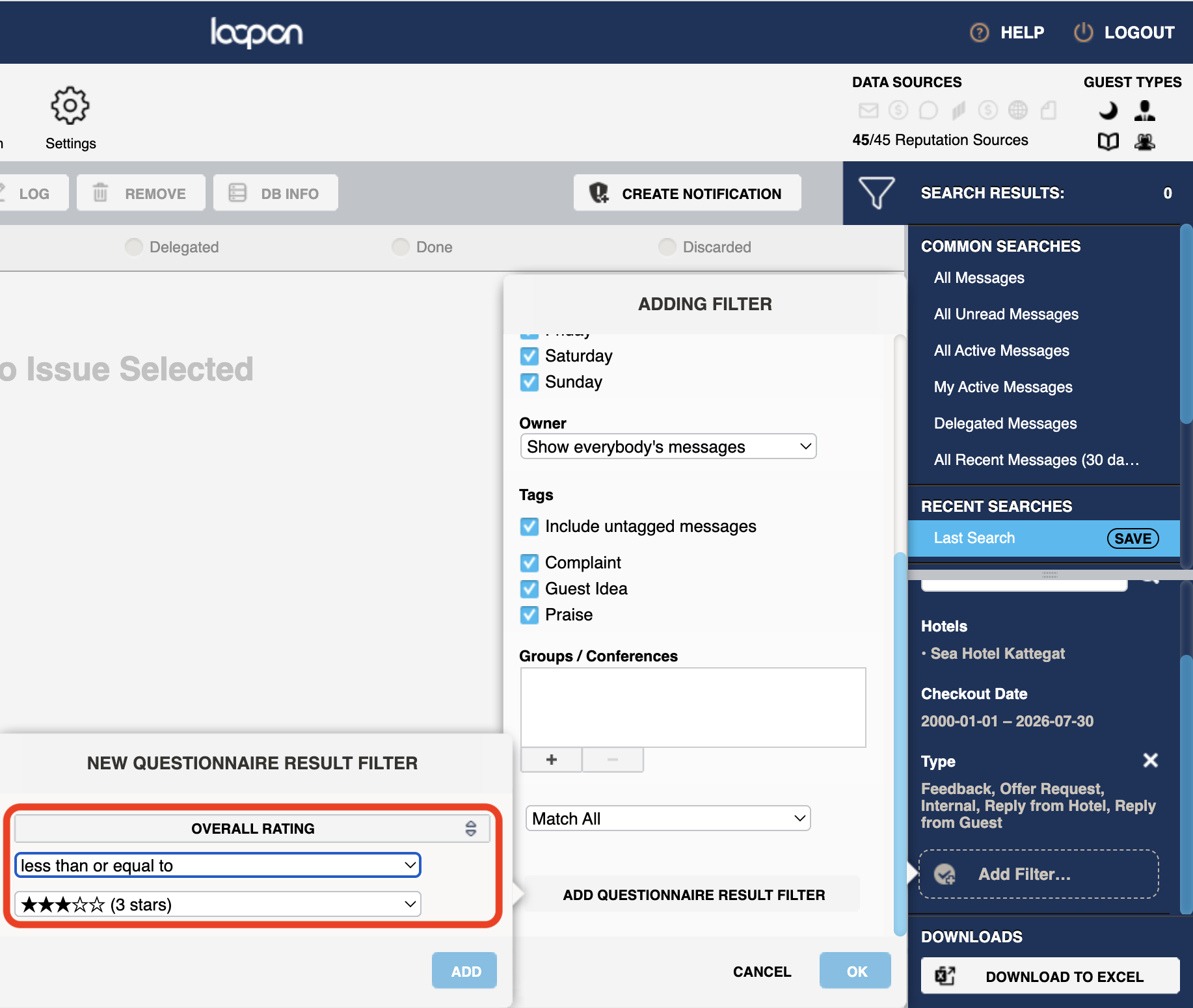Image resolution: width=1193 pixels, height=1008 pixels.
Task: Click the Adding Filter dialog scrollbar
Action: (x=900, y=744)
